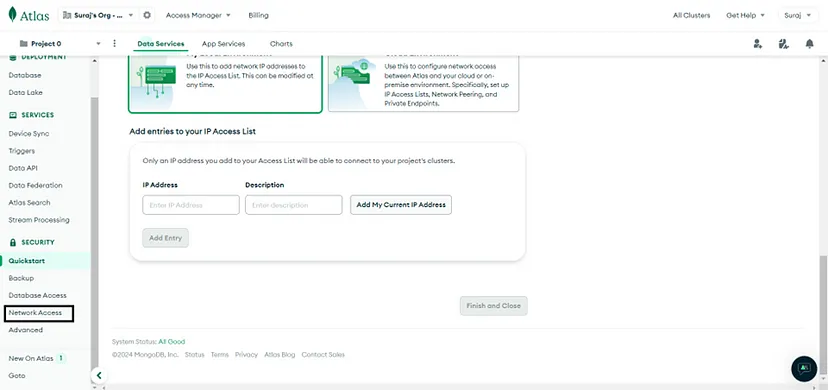Open the Get Help dropdown
The height and width of the screenshot is (390, 828).
pyautogui.click(x=745, y=15)
